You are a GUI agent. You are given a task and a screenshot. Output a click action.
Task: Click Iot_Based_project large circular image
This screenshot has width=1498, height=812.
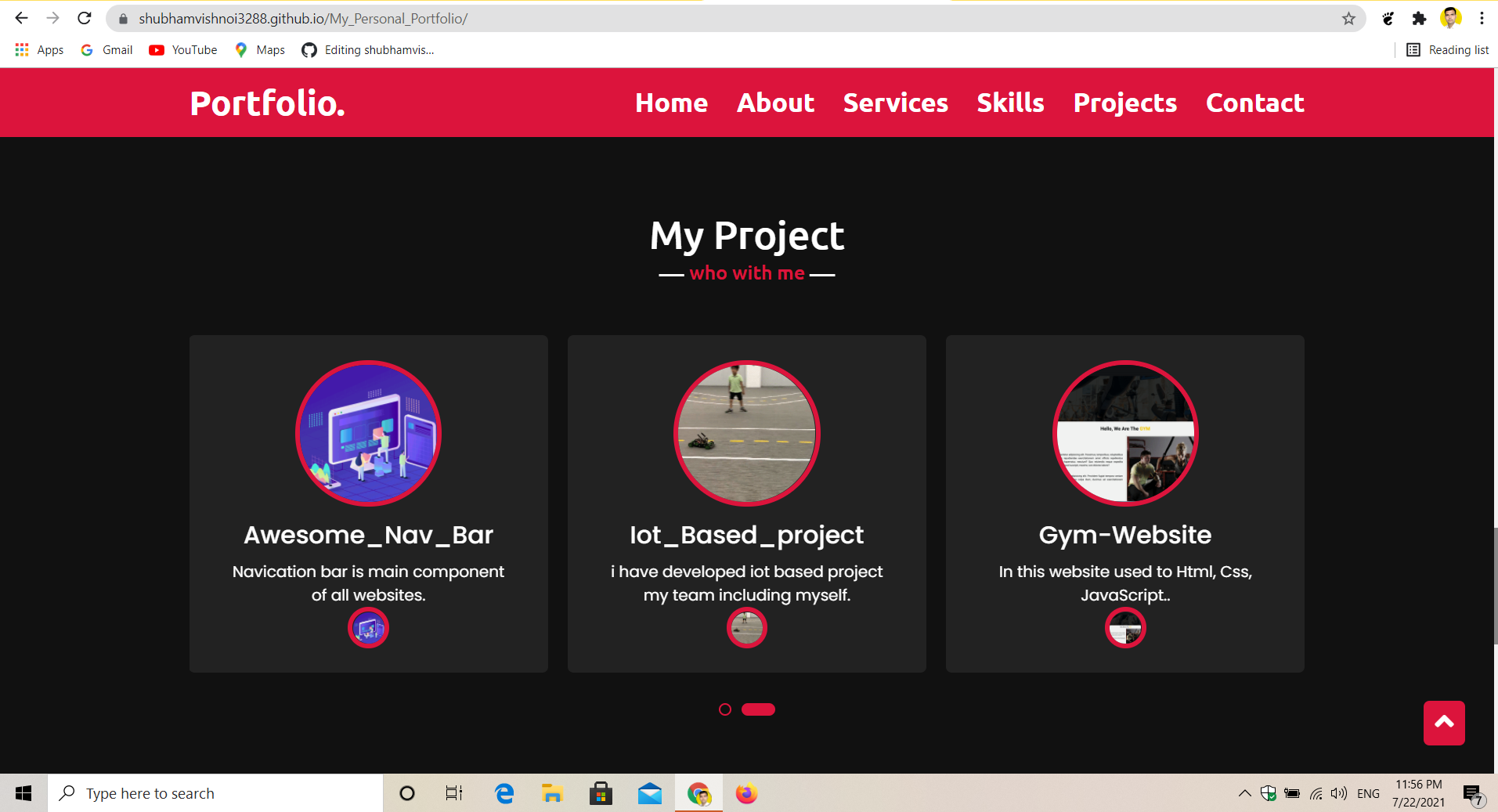tap(746, 433)
